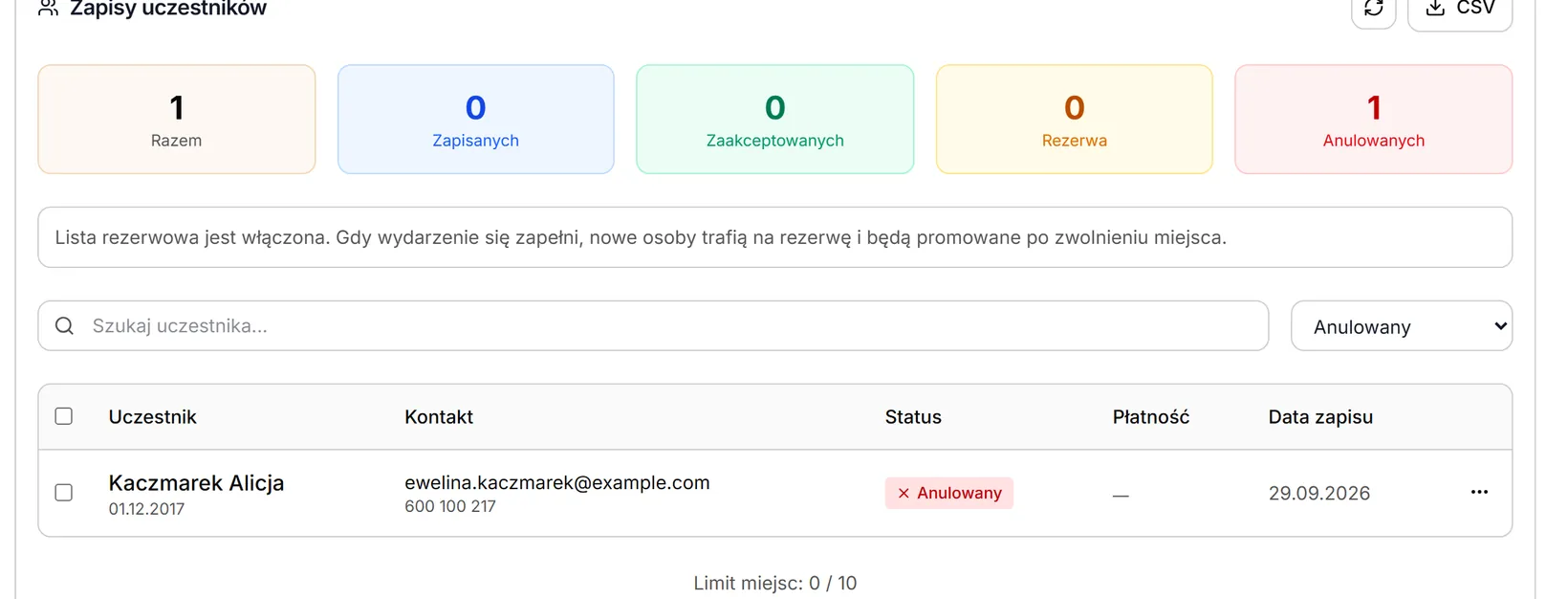Select the Rezerwa summary card
Screen dimensions: 1568x599
point(1075,120)
